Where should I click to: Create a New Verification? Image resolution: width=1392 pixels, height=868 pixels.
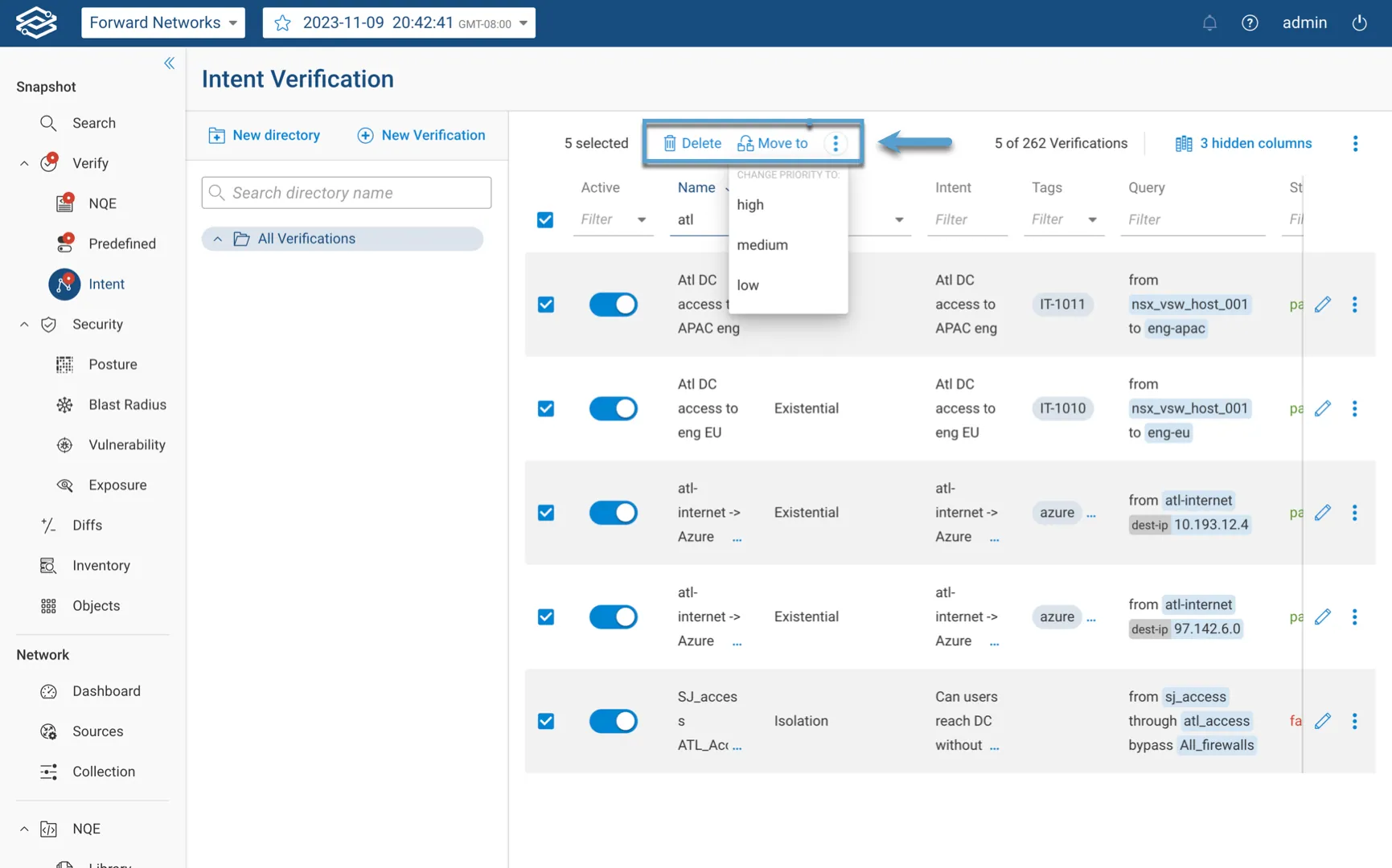(x=421, y=135)
